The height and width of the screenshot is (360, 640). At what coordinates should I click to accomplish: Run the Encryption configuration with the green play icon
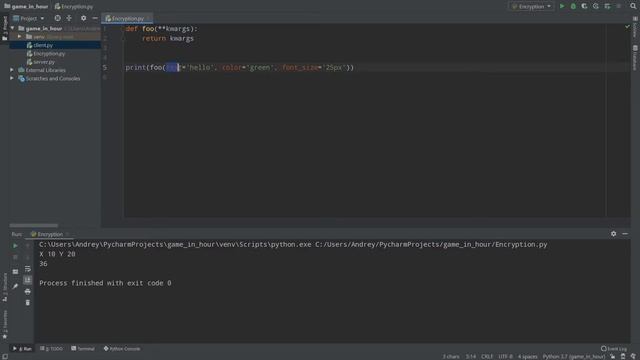(x=562, y=6)
